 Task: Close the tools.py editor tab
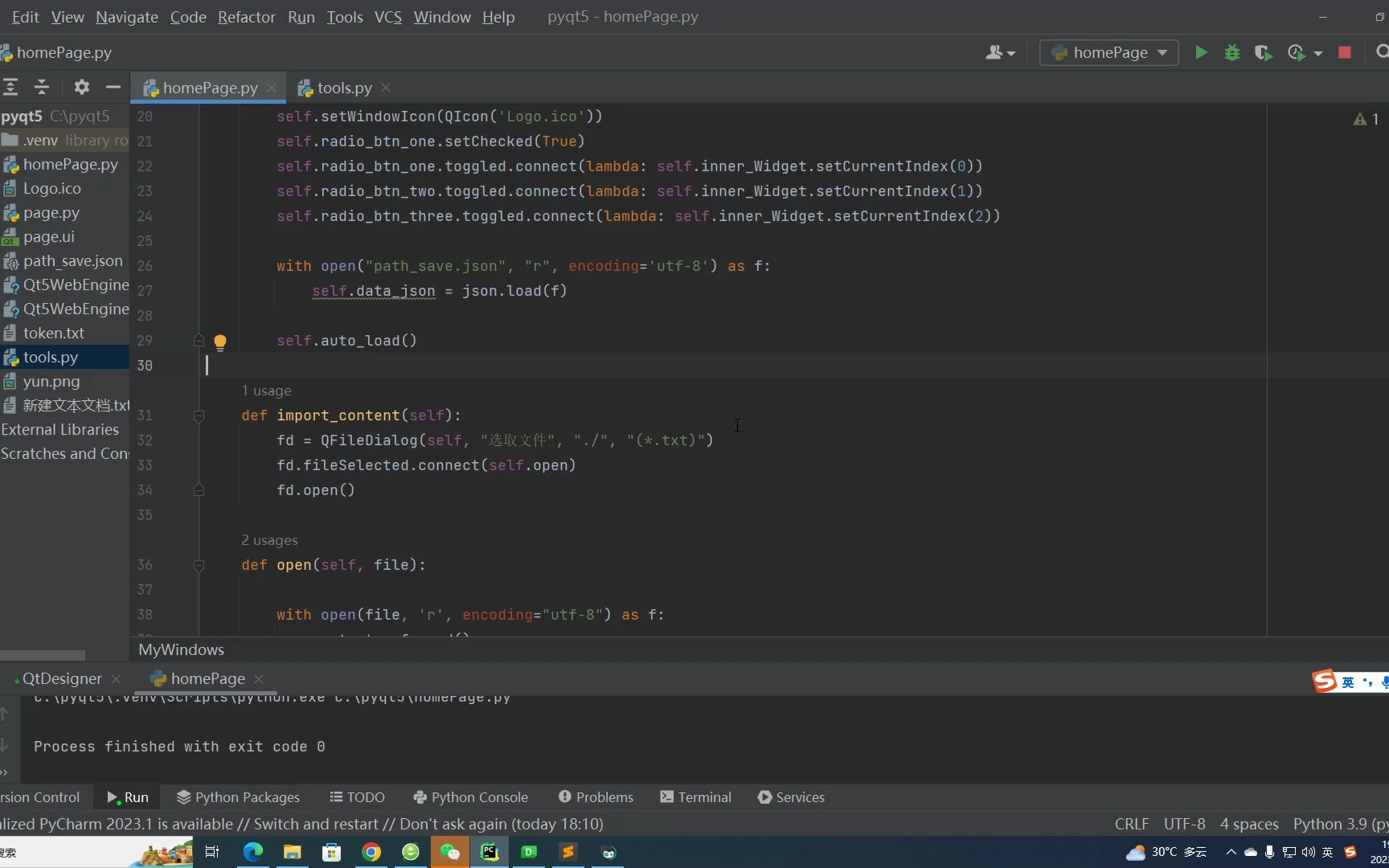(x=386, y=88)
